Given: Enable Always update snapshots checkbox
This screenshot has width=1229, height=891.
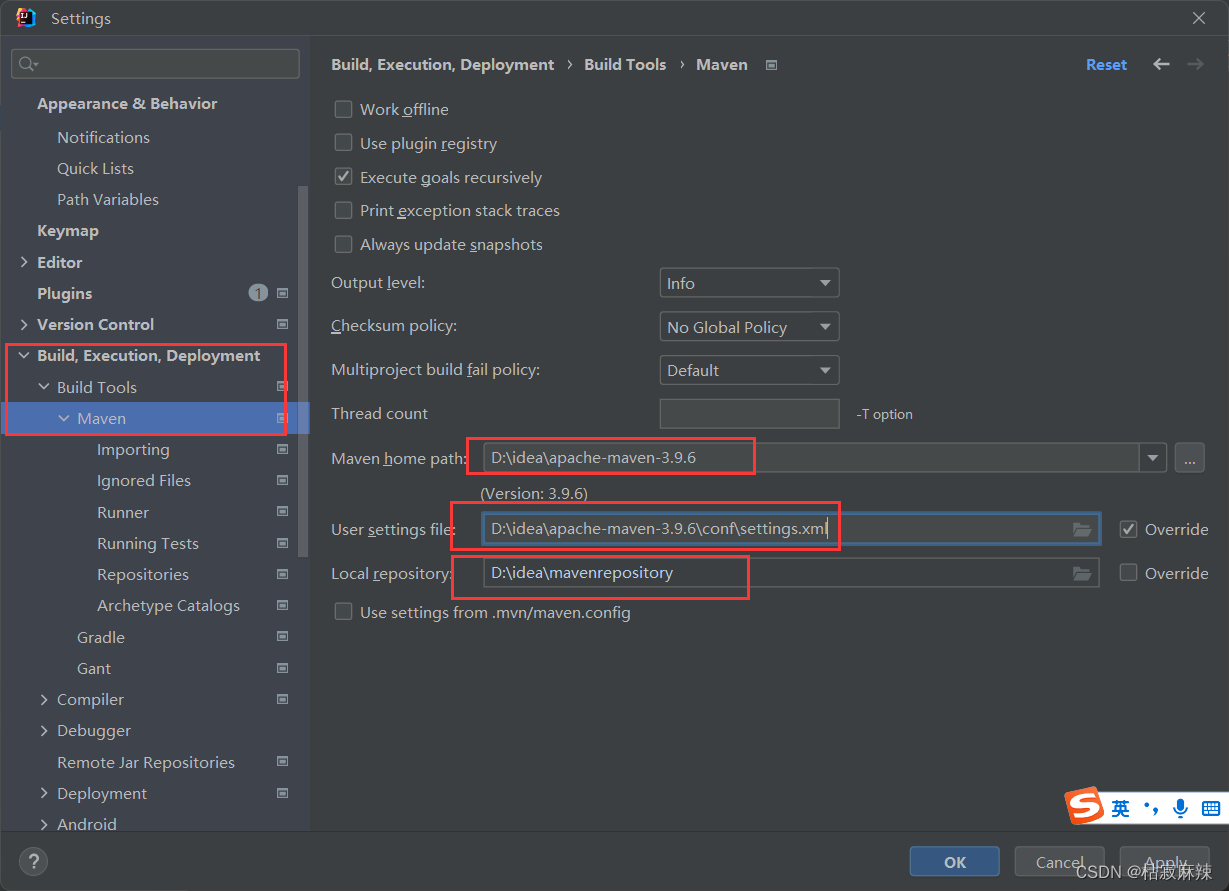Looking at the screenshot, I should coord(343,244).
